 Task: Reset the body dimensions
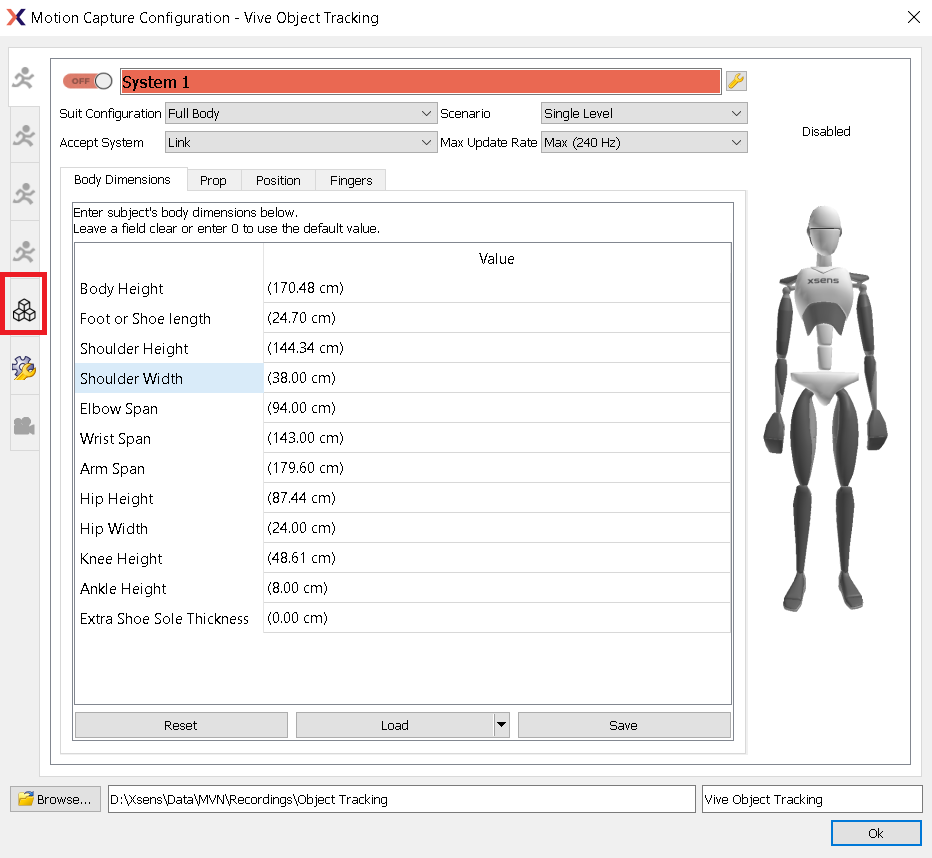click(x=180, y=725)
